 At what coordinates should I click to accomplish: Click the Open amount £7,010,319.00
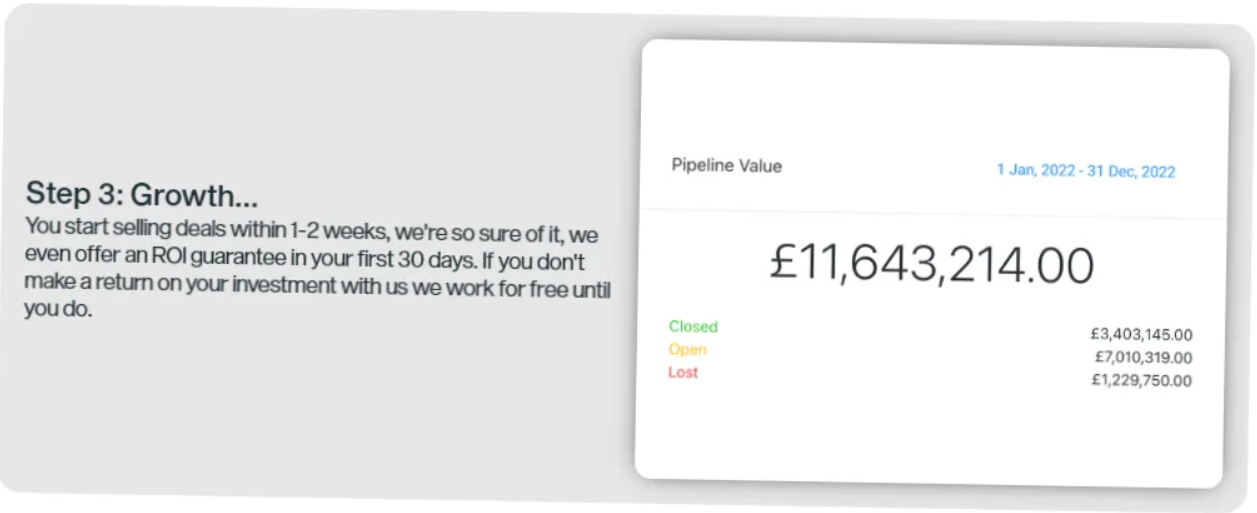pyautogui.click(x=1142, y=358)
